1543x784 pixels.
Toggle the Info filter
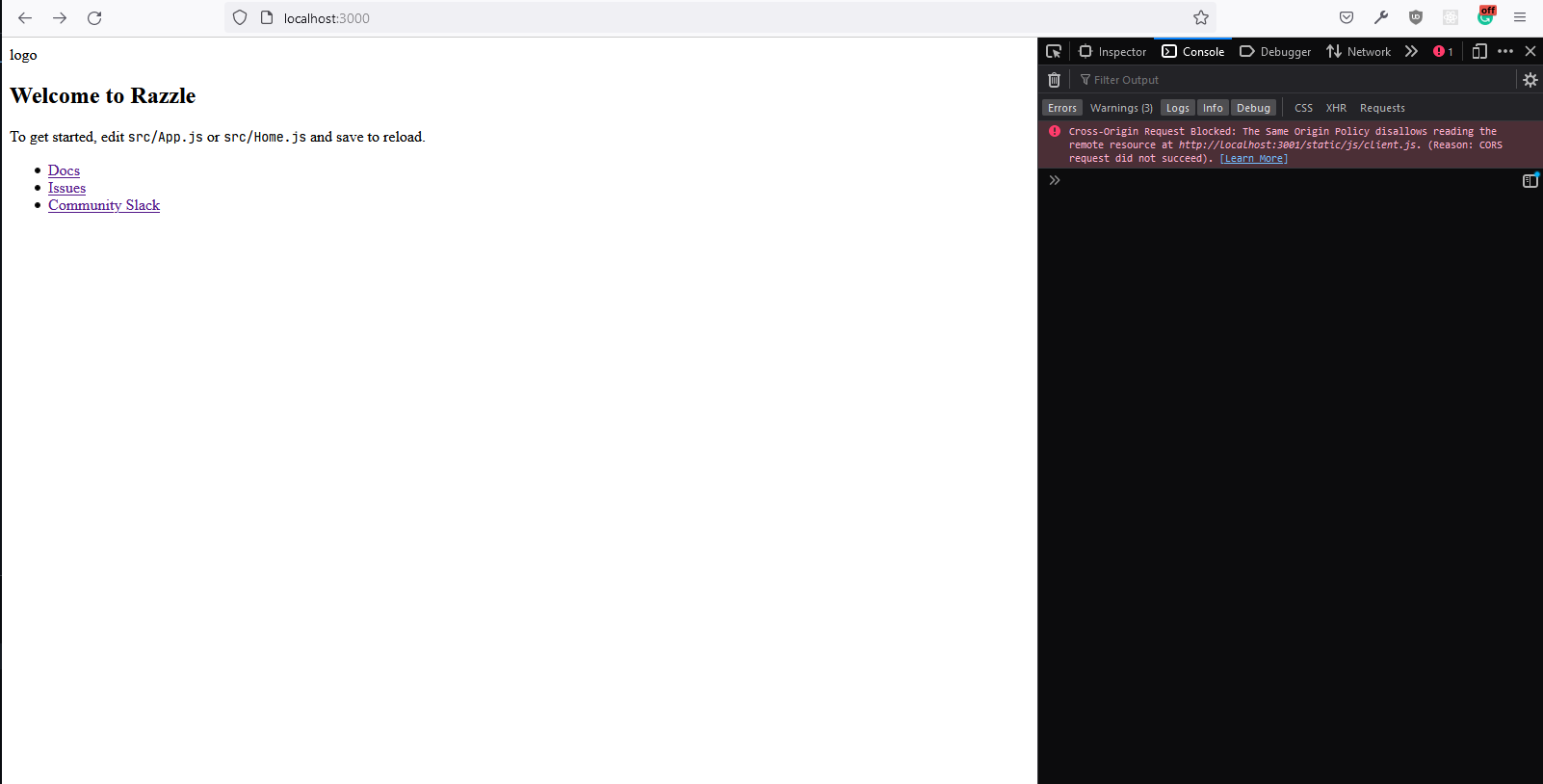pos(1213,108)
